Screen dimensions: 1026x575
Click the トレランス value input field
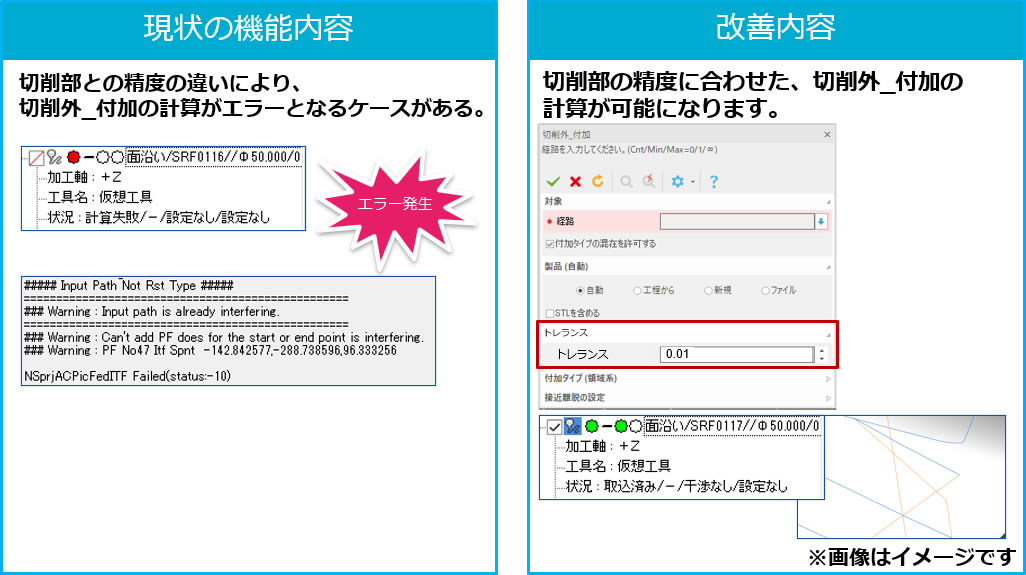point(736,354)
